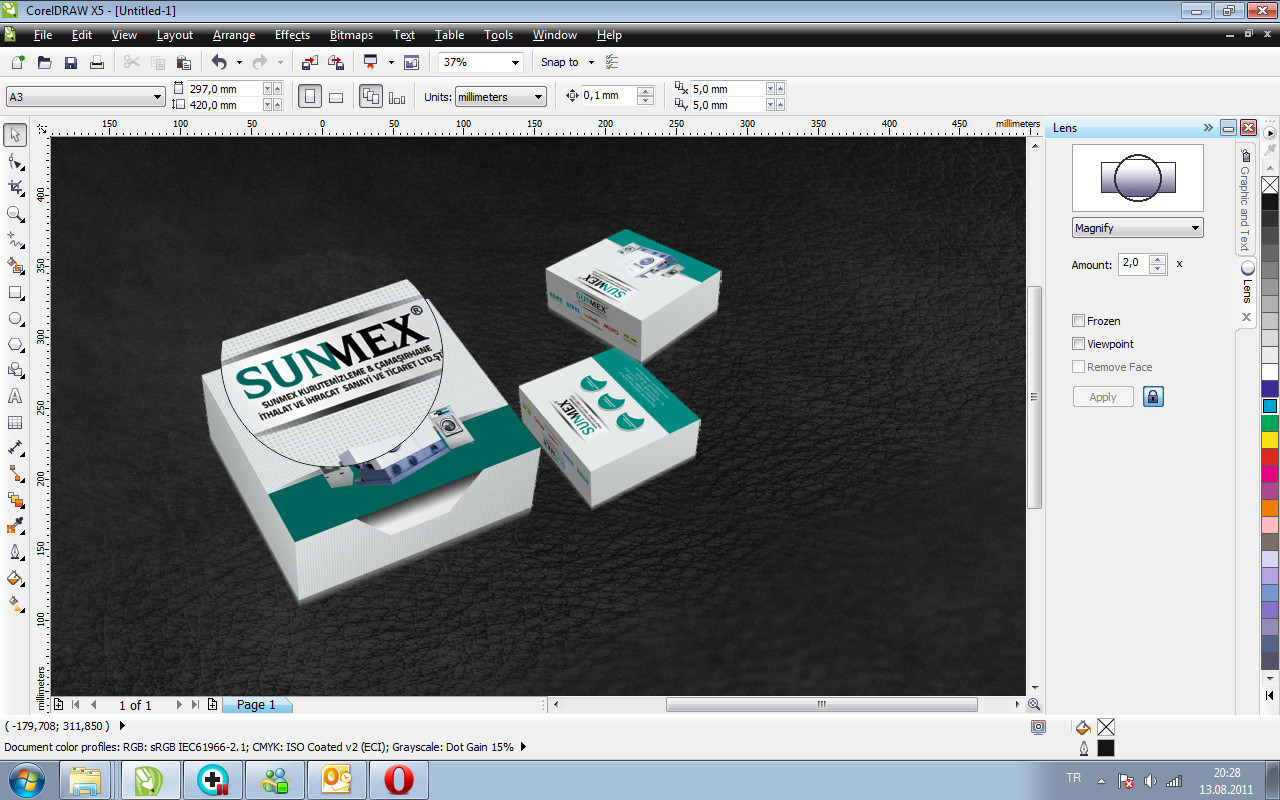Screen dimensions: 1280x800
Task: Click the page width field
Action: (x=224, y=89)
